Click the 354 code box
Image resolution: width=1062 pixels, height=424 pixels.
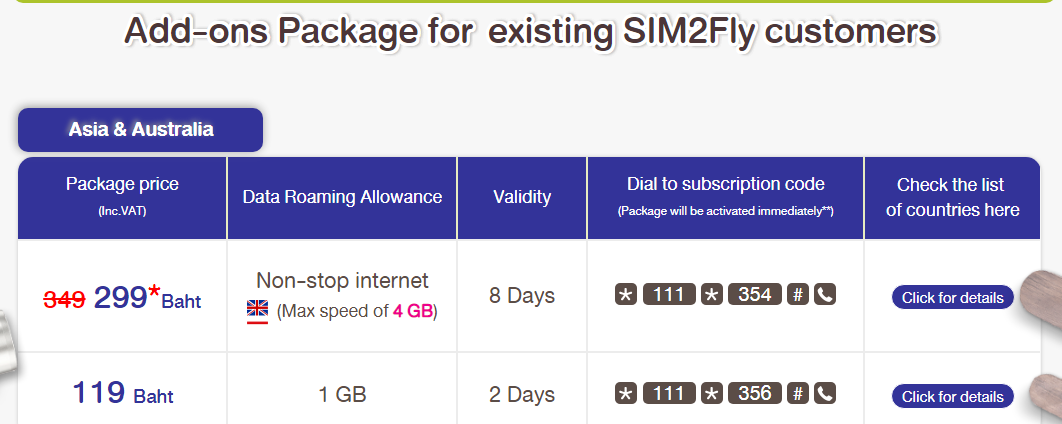[x=755, y=295]
